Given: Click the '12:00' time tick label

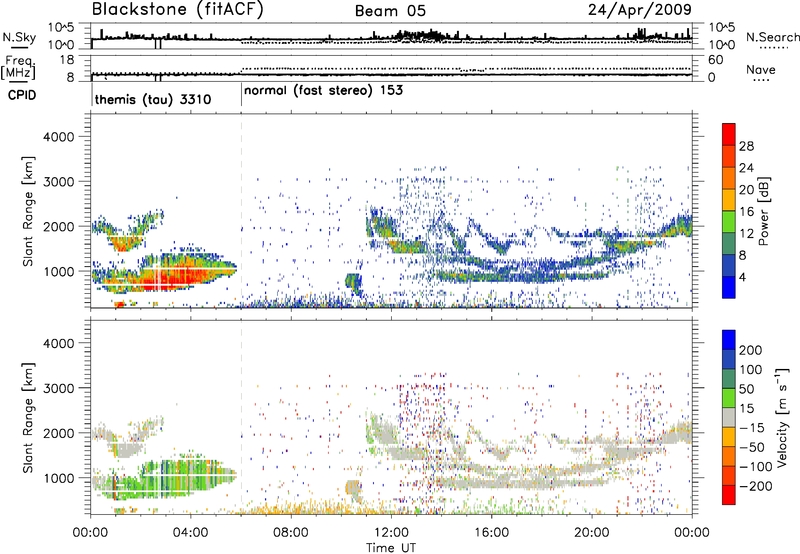Looking at the screenshot, I should pyautogui.click(x=391, y=533).
